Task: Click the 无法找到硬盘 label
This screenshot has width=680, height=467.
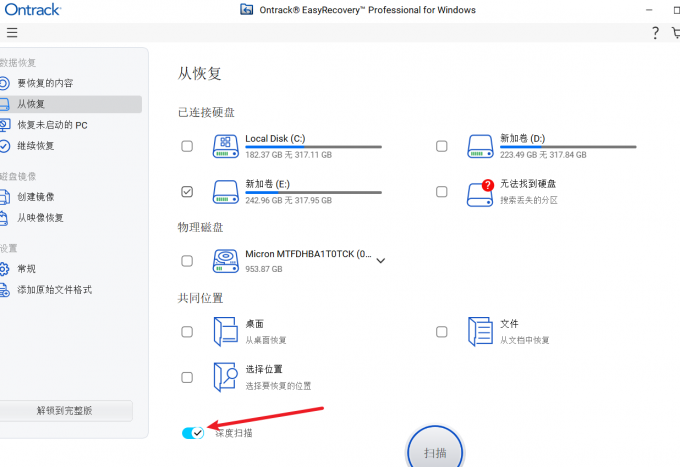Action: point(528,184)
